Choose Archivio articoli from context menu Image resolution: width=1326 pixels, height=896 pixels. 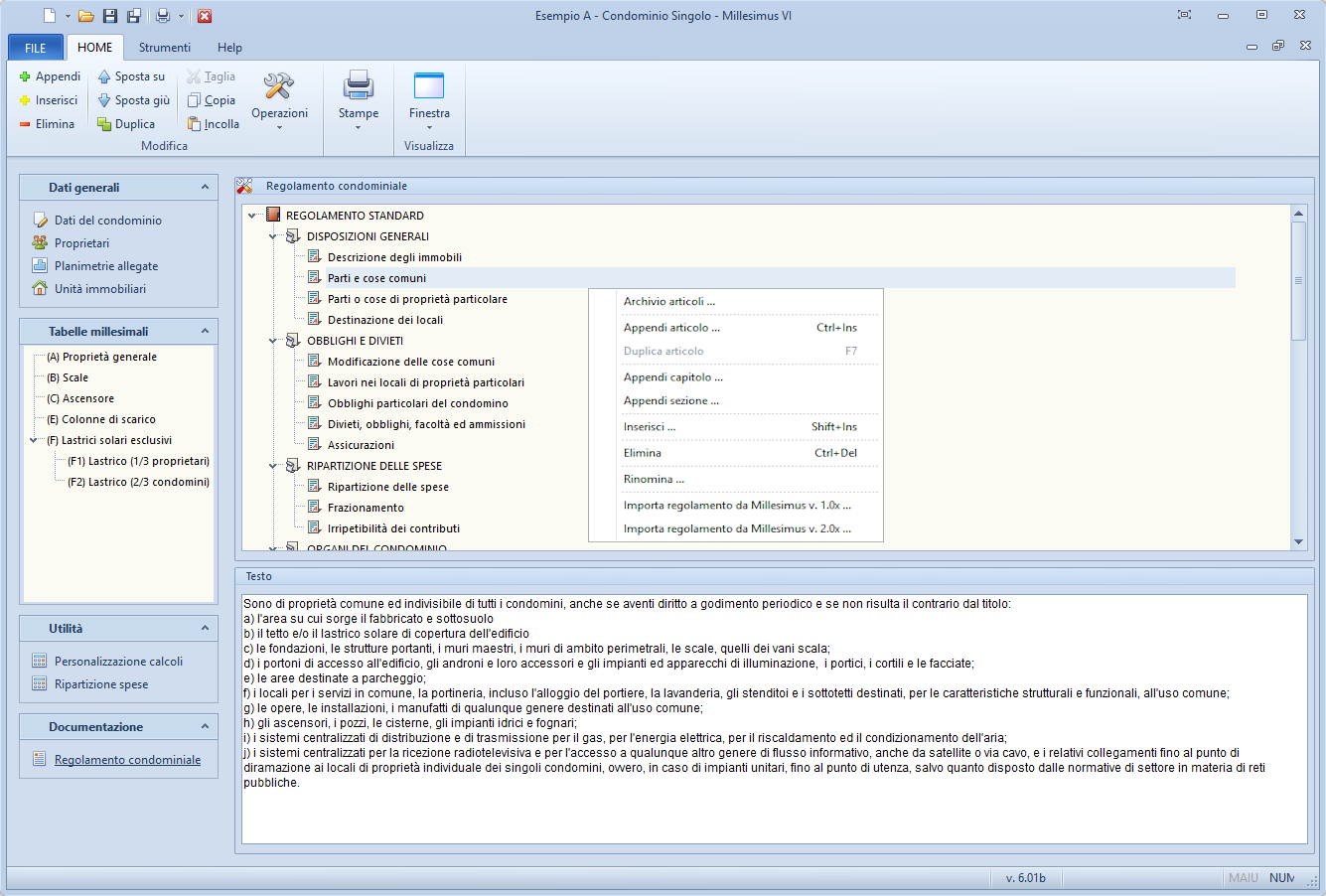tap(736, 301)
